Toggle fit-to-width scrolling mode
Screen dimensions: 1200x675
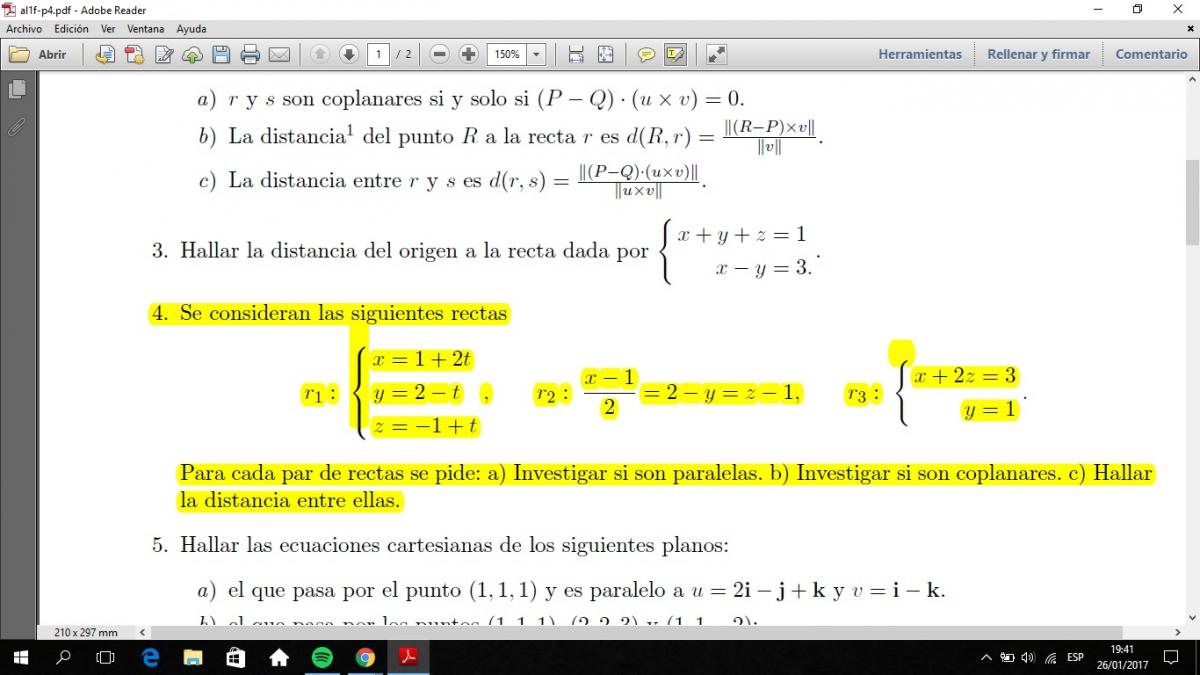tap(576, 55)
